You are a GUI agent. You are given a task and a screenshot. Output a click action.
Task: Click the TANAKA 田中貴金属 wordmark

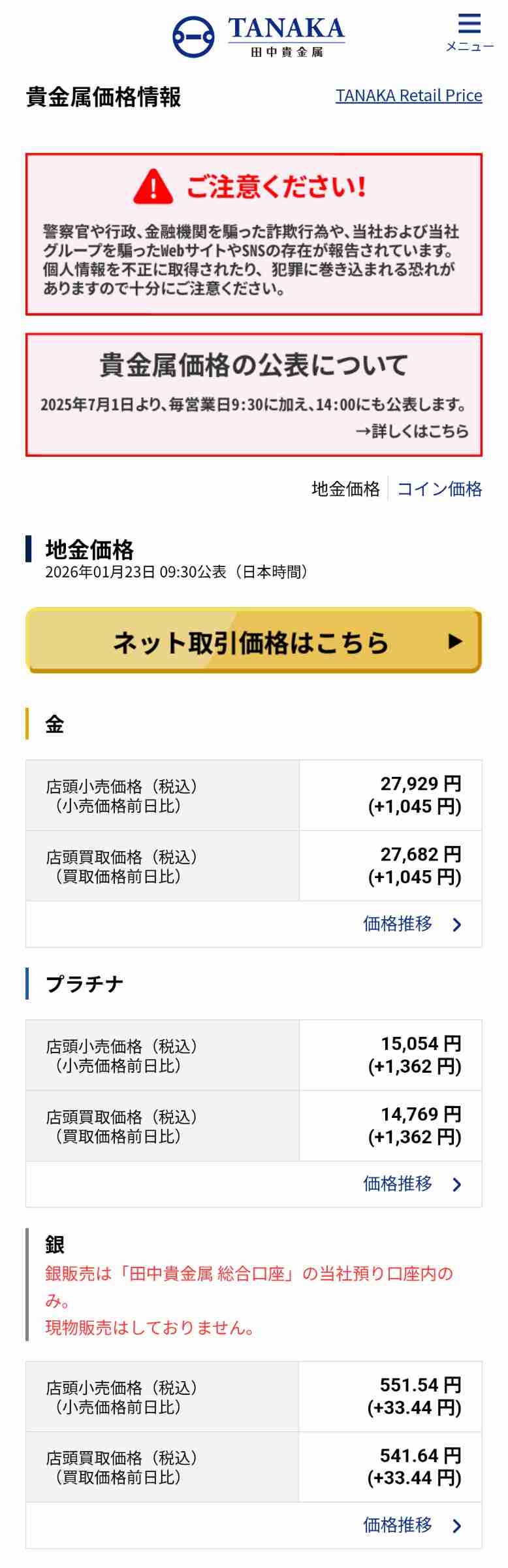[x=286, y=37]
